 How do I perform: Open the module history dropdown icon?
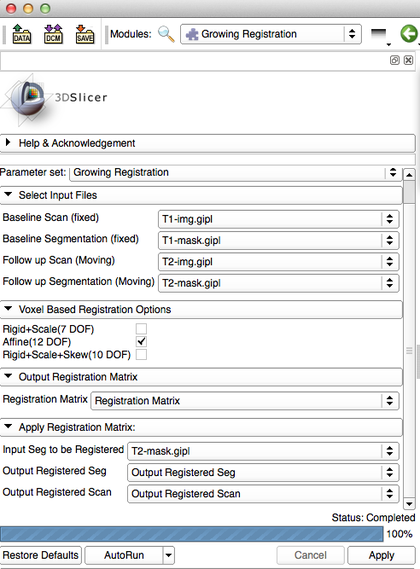(380, 37)
